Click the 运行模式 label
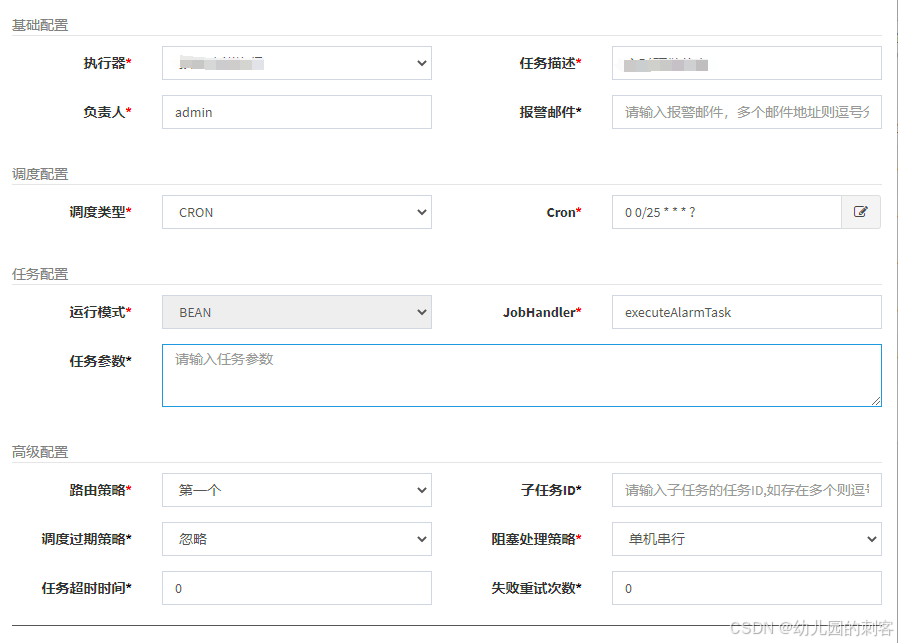898x643 pixels. click(100, 312)
